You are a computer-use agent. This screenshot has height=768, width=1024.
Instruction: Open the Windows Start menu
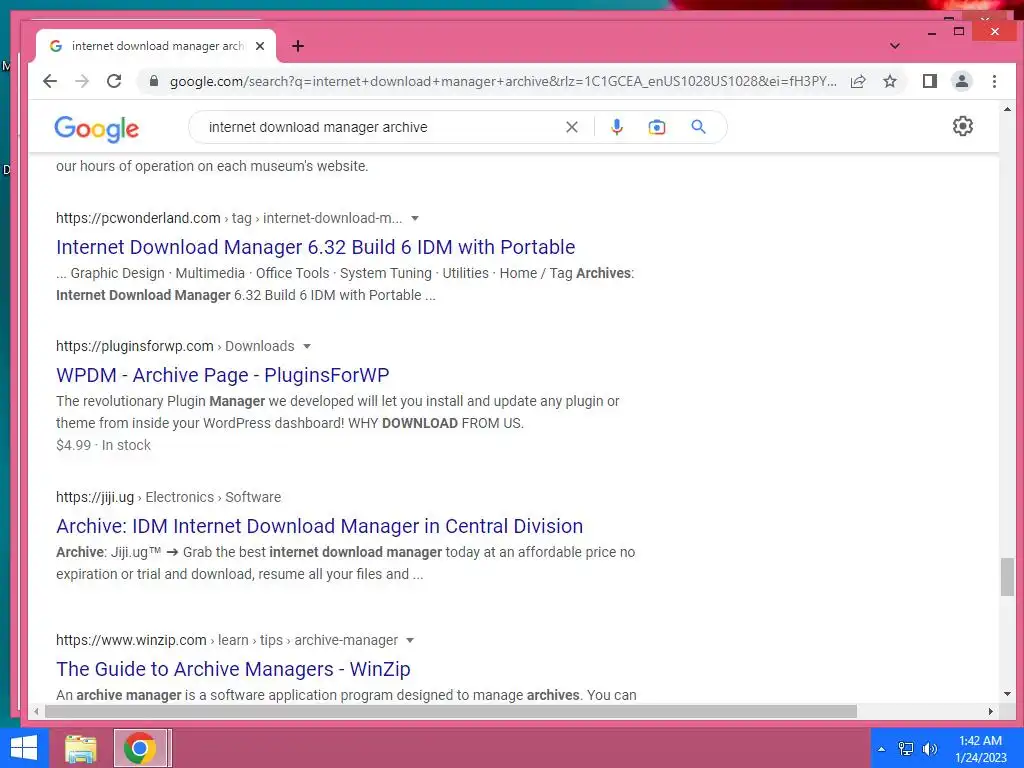click(24, 748)
